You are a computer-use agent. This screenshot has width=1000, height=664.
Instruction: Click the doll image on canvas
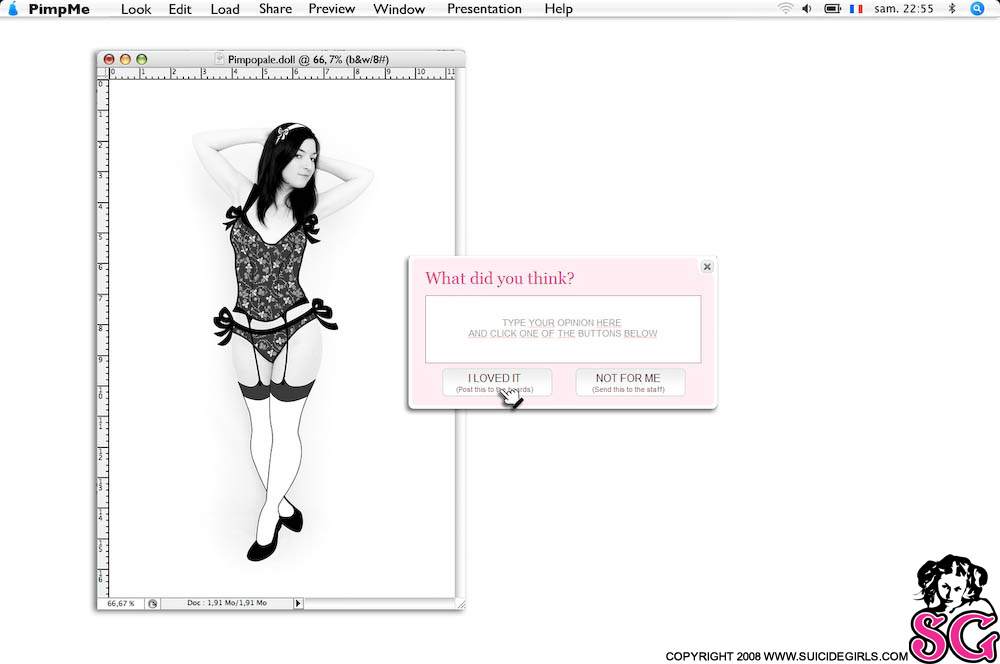click(x=281, y=341)
